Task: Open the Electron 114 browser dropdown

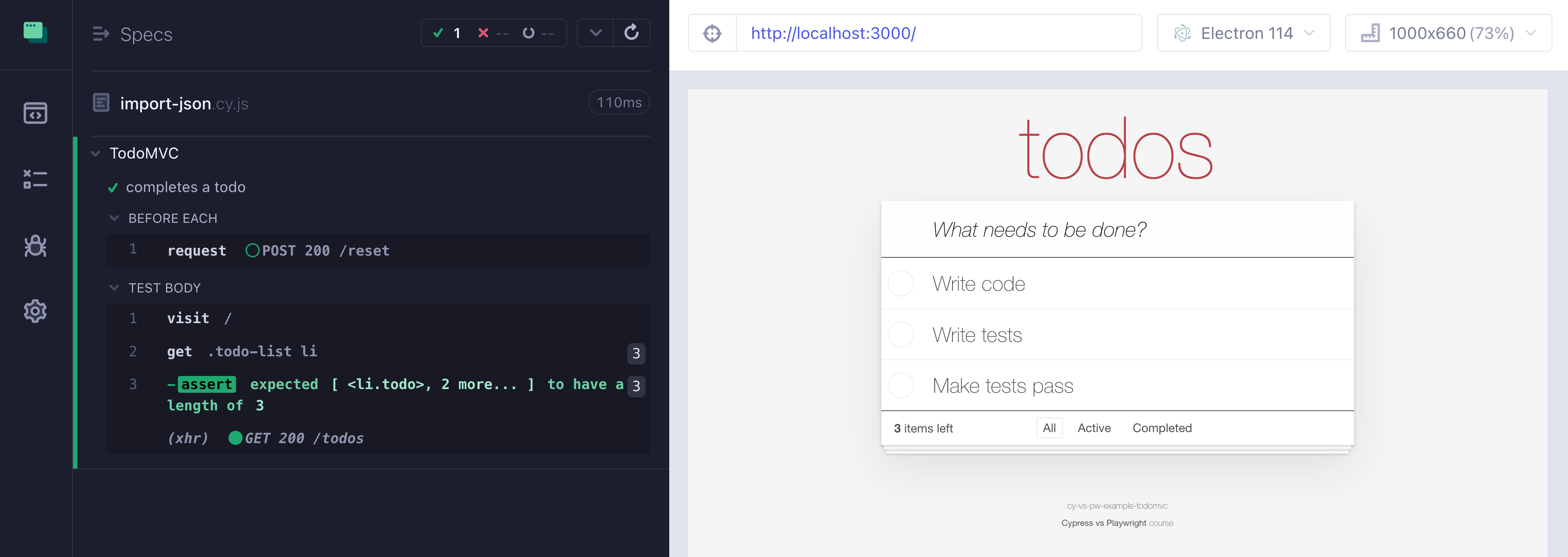Action: [1243, 34]
